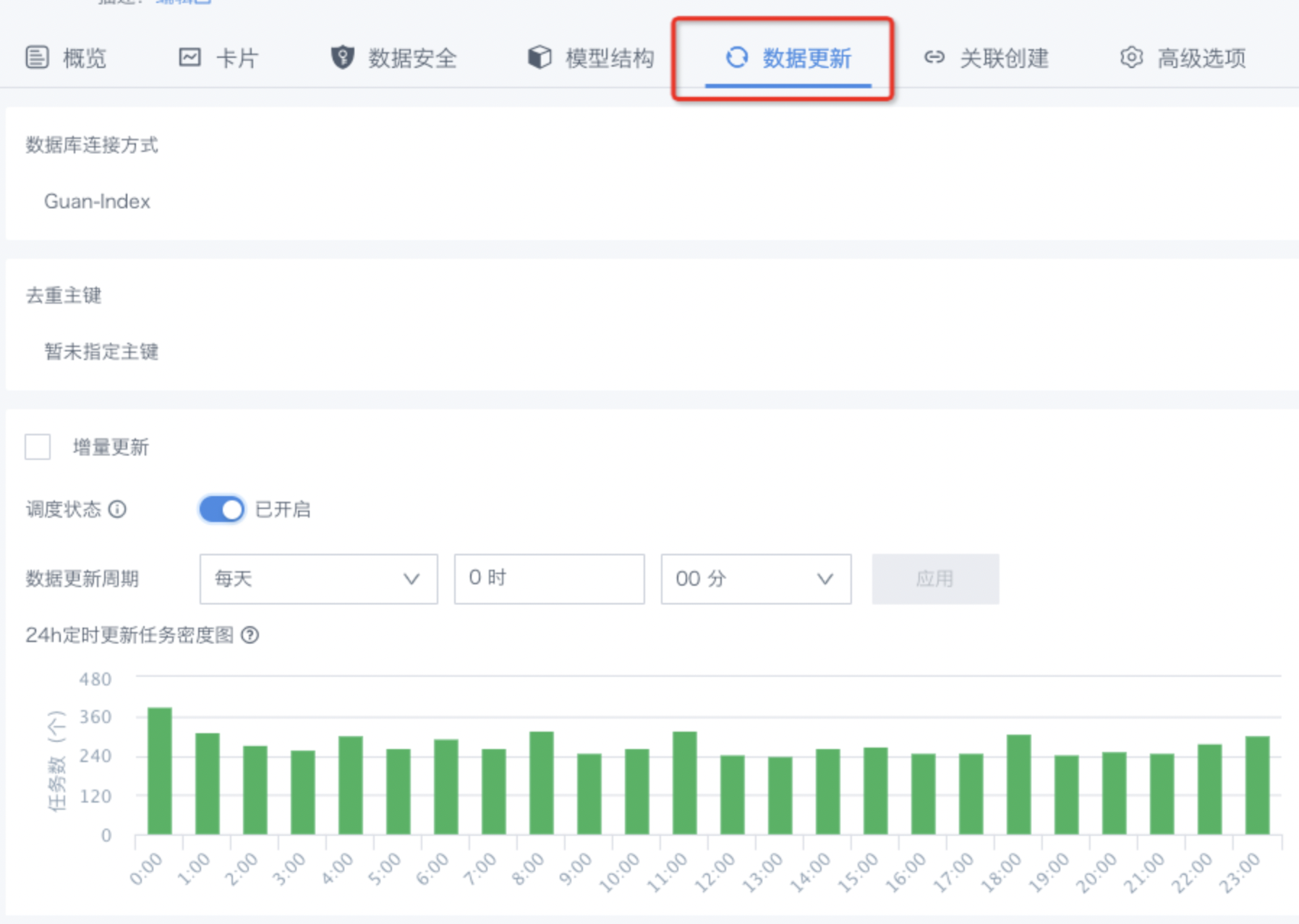Click the 增量更新 label text

click(111, 448)
